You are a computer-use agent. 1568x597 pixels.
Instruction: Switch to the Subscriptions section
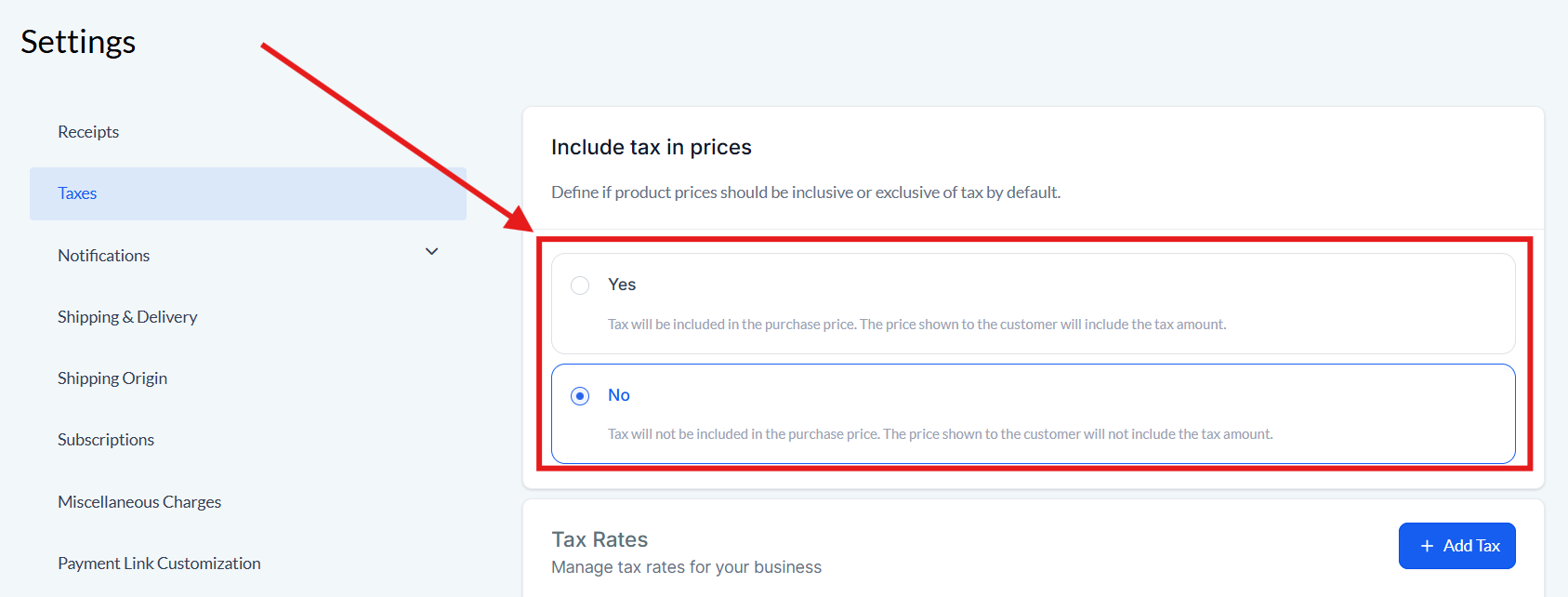[x=106, y=440]
